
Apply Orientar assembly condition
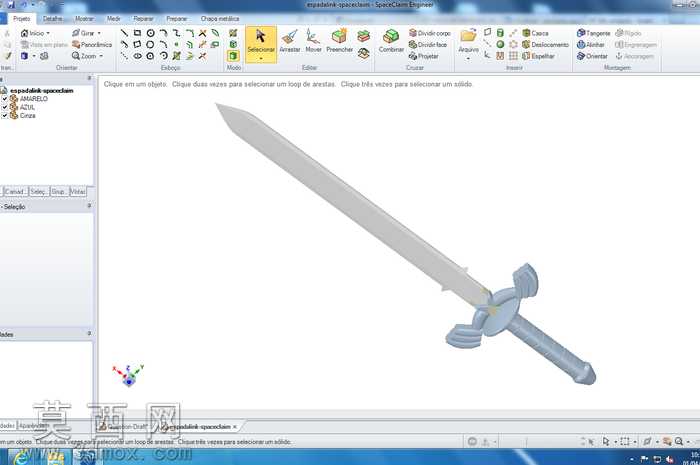(x=592, y=56)
